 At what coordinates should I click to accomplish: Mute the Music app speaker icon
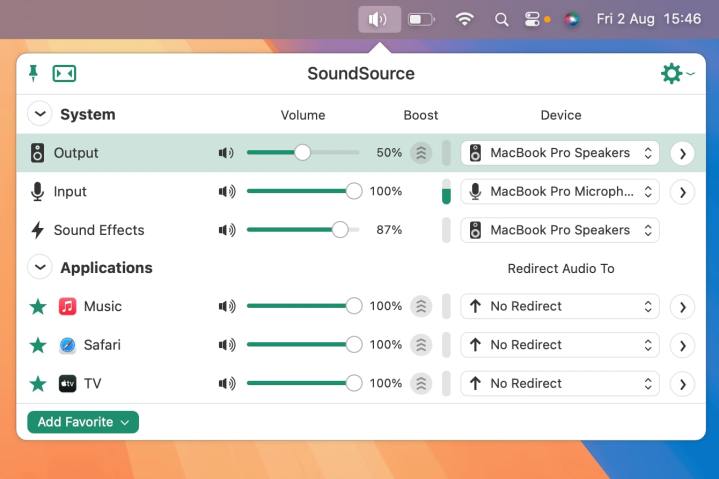[x=226, y=306]
